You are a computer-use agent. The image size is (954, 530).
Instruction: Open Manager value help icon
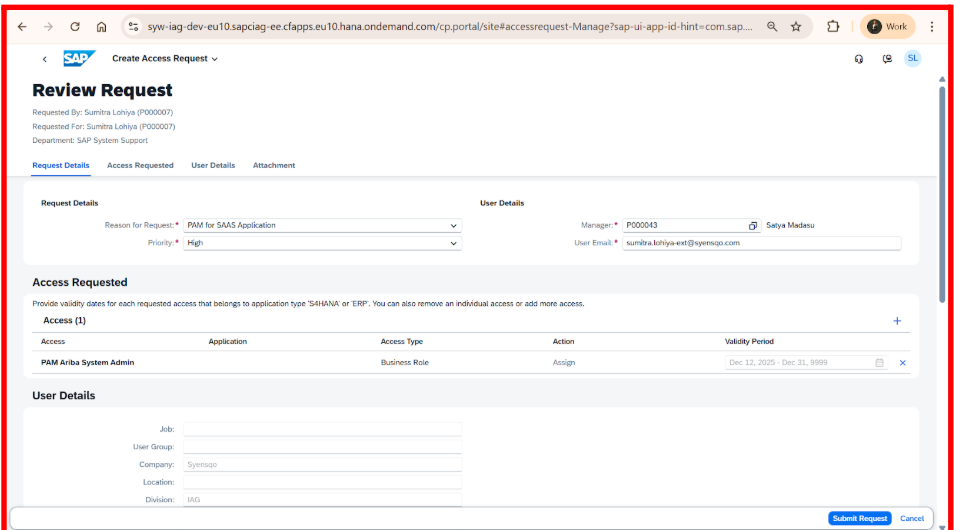[753, 226]
